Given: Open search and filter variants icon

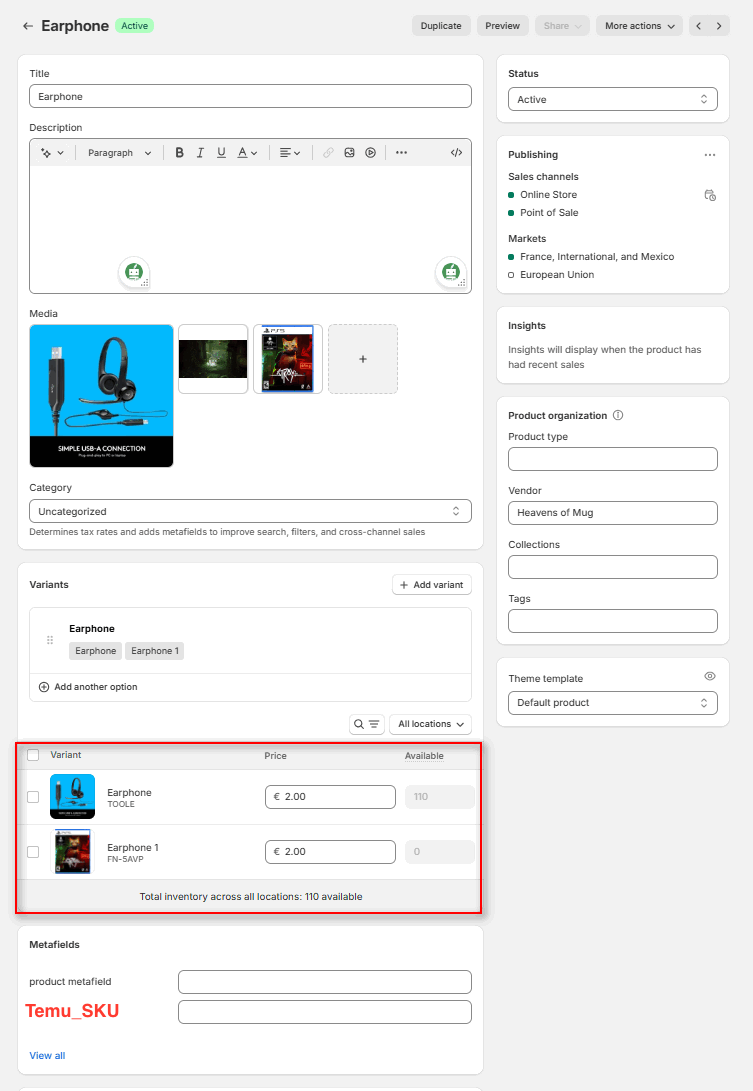Looking at the screenshot, I should tap(367, 724).
